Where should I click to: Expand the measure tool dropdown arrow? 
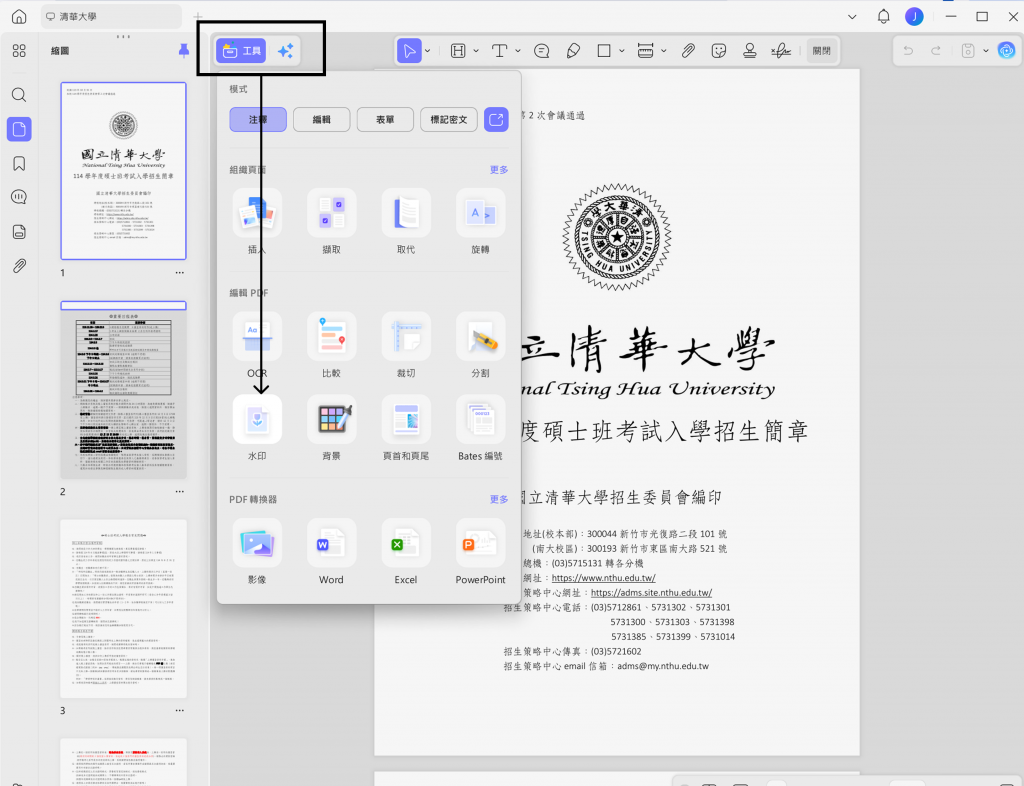[x=664, y=51]
